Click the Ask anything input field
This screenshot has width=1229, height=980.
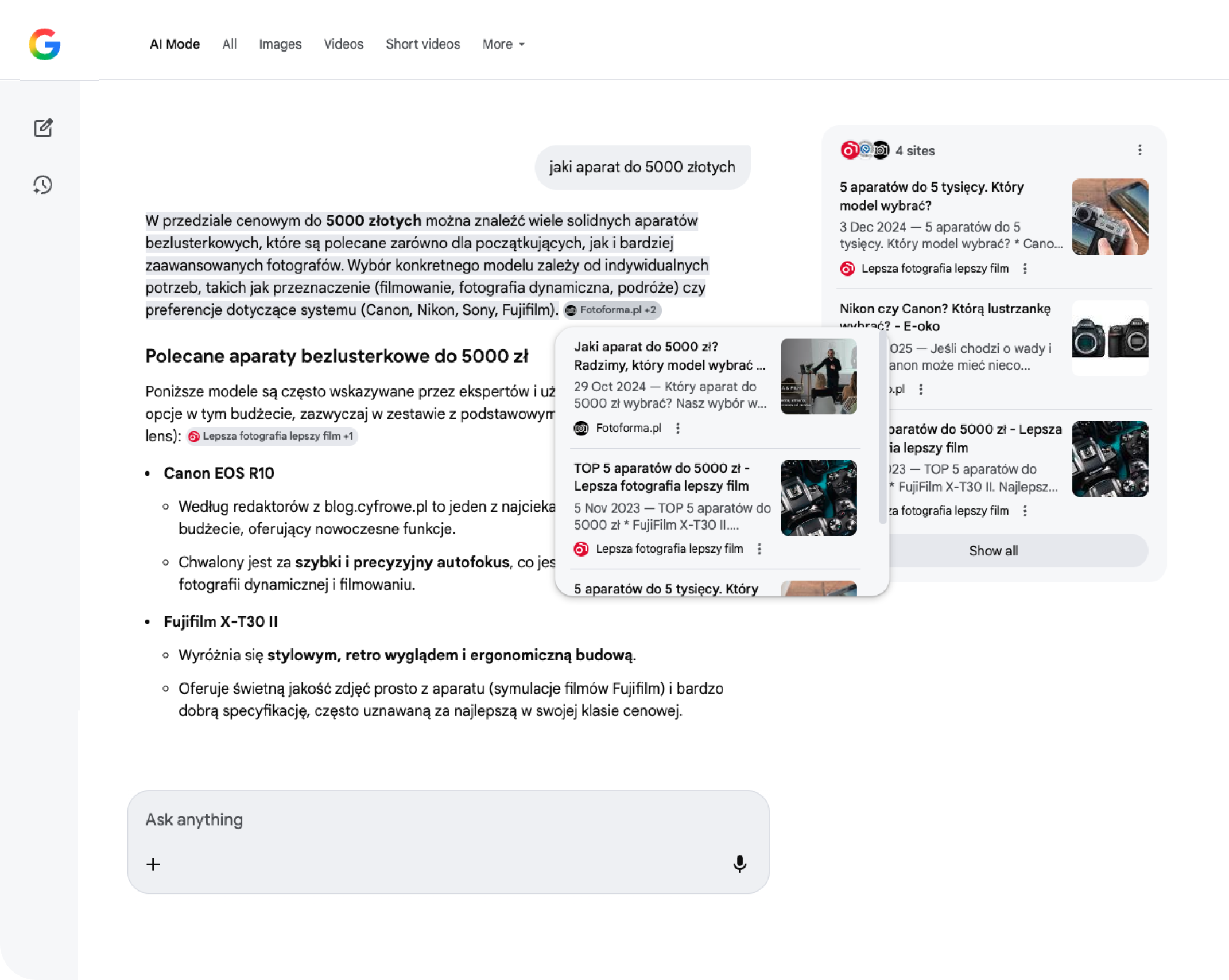coord(402,819)
